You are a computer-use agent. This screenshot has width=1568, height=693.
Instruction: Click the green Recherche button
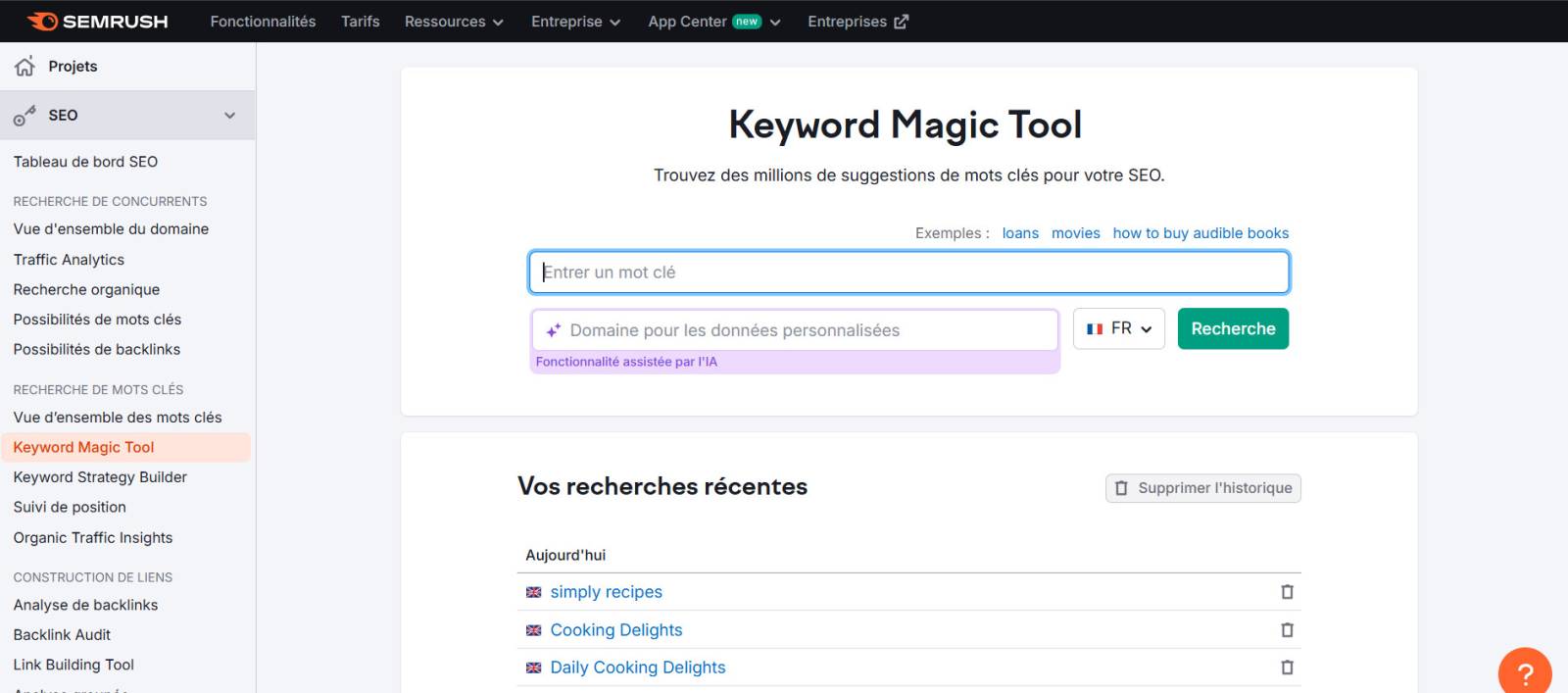[x=1233, y=329]
